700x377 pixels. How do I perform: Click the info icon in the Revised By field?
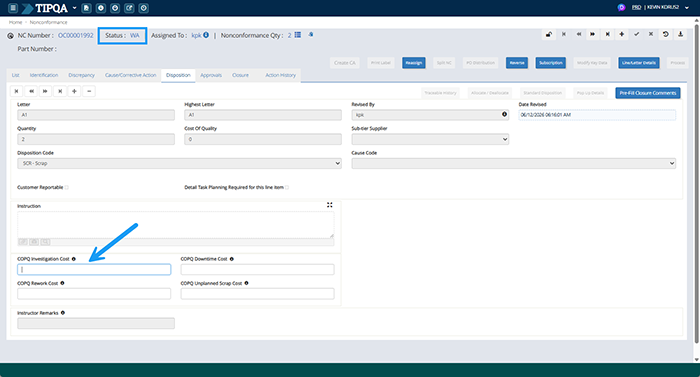tap(504, 114)
